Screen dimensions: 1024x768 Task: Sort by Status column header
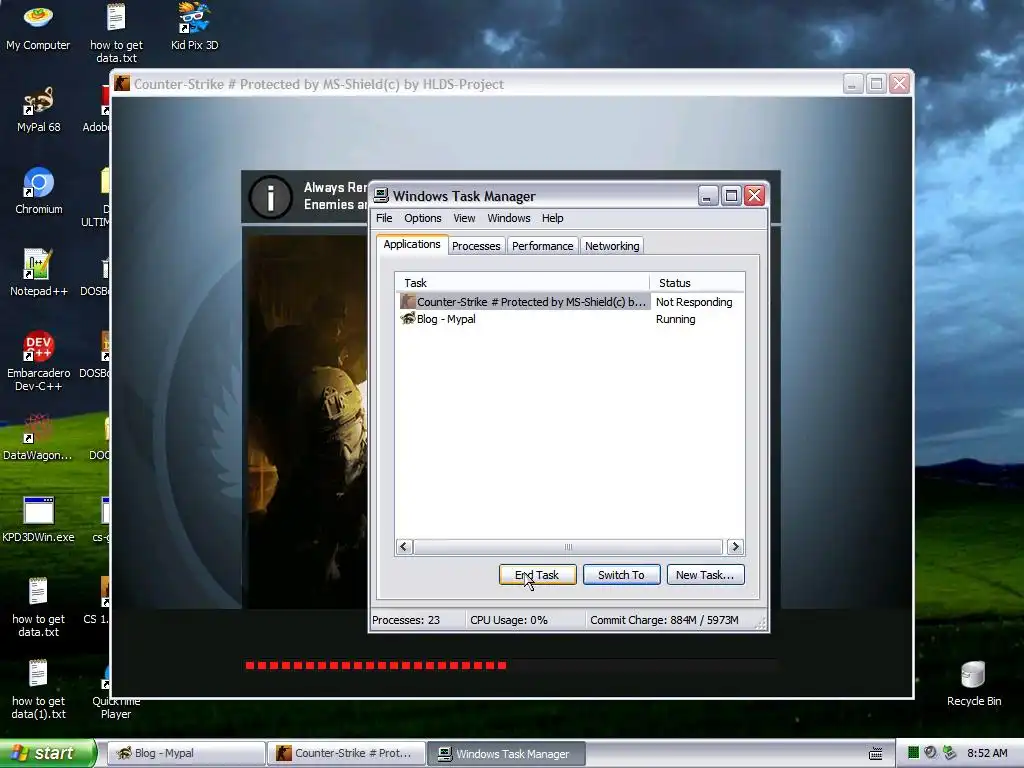(697, 283)
